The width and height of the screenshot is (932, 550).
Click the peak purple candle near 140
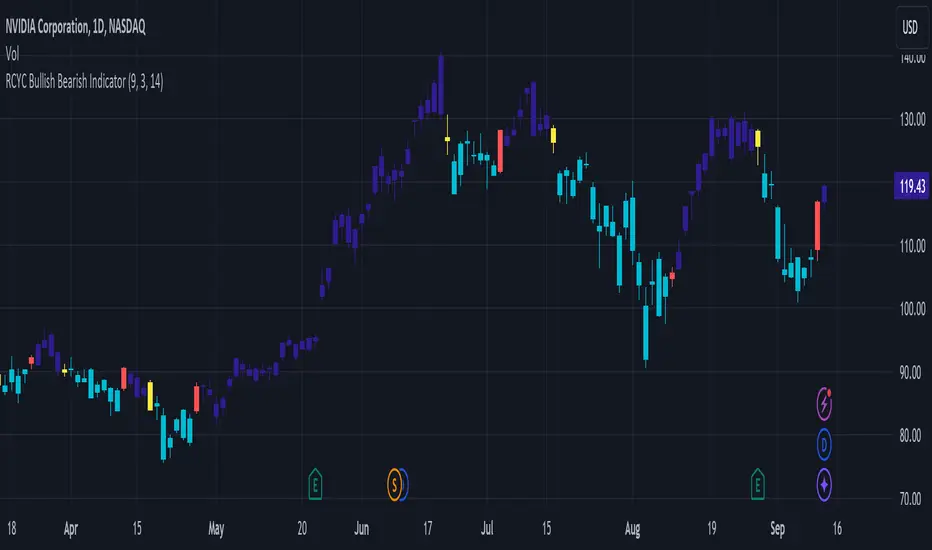(x=441, y=84)
